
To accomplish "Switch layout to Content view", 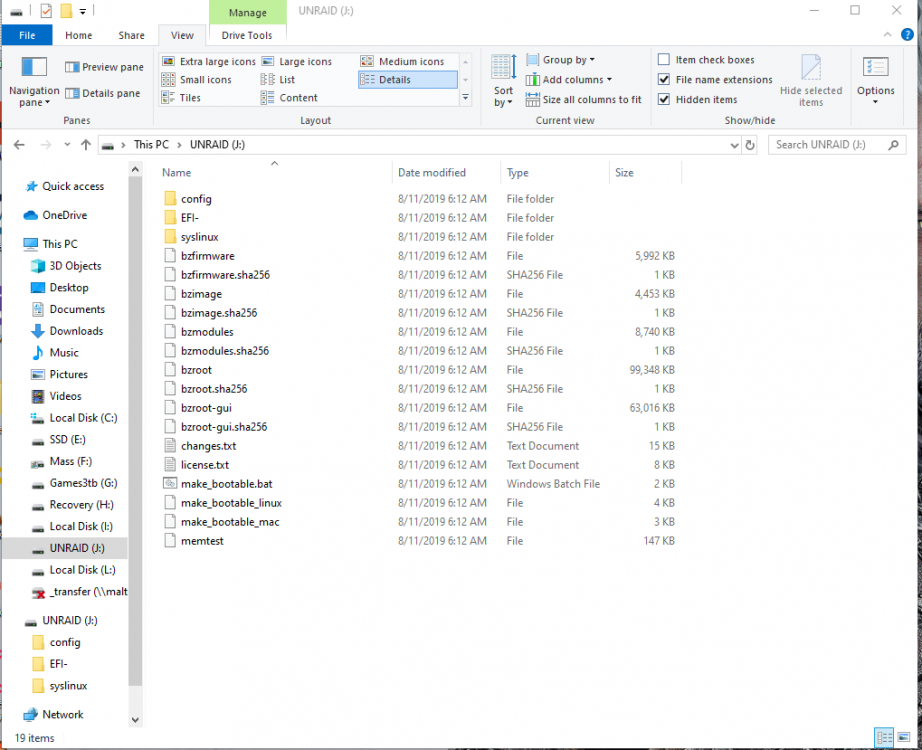I will coord(289,98).
